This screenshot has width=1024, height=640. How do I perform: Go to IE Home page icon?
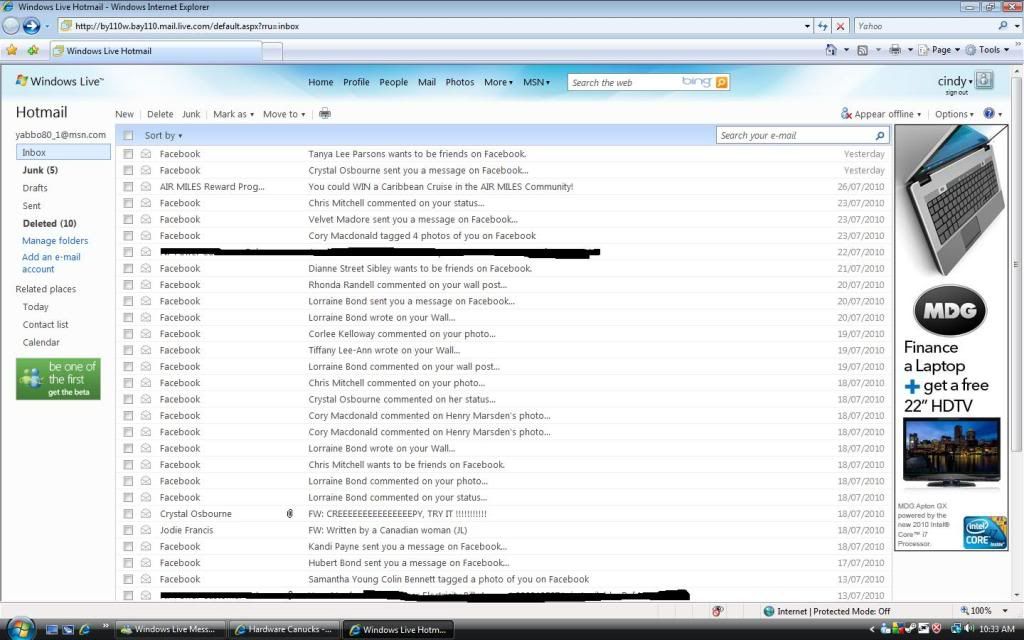[x=831, y=50]
